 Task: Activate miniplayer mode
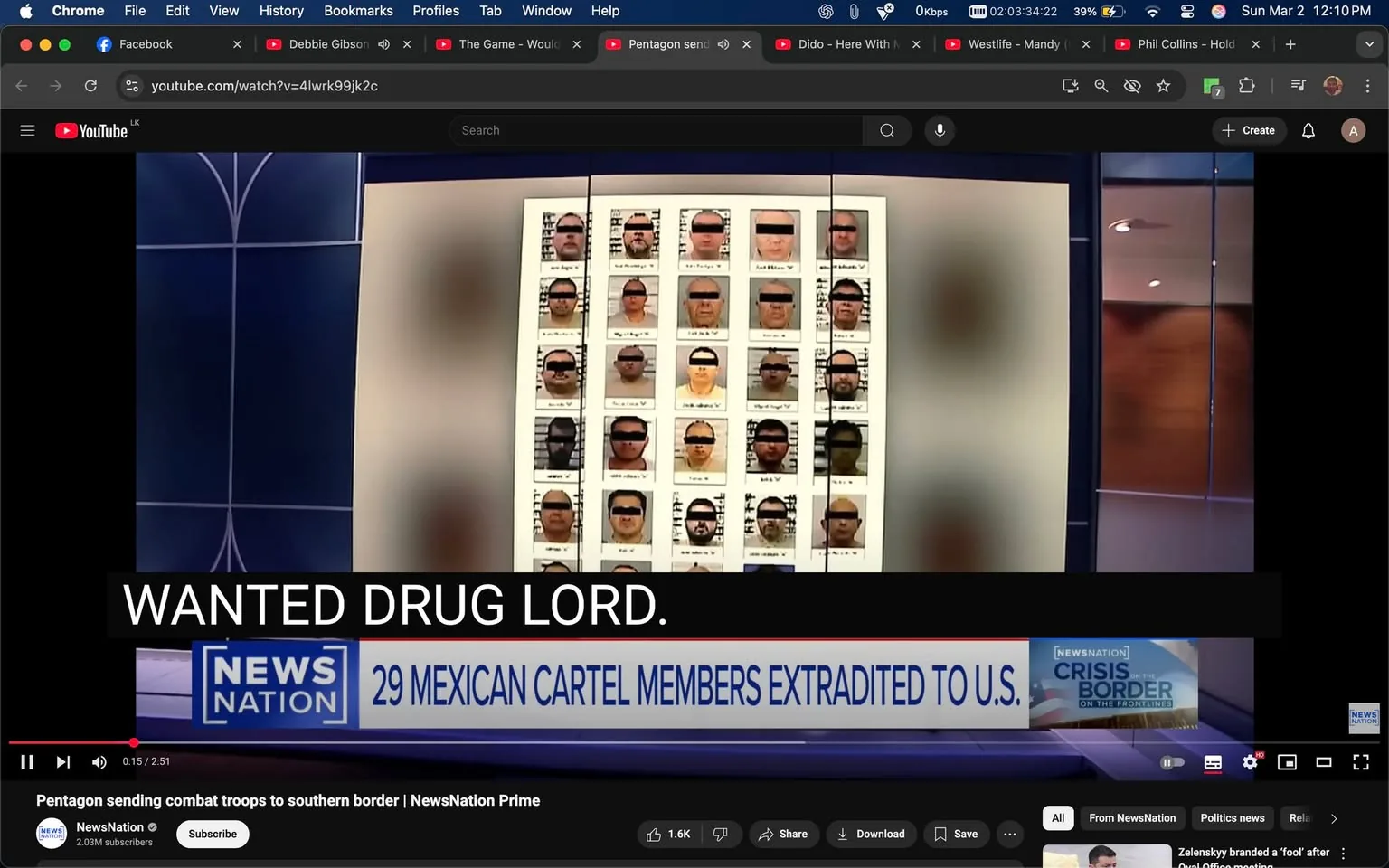click(x=1287, y=762)
